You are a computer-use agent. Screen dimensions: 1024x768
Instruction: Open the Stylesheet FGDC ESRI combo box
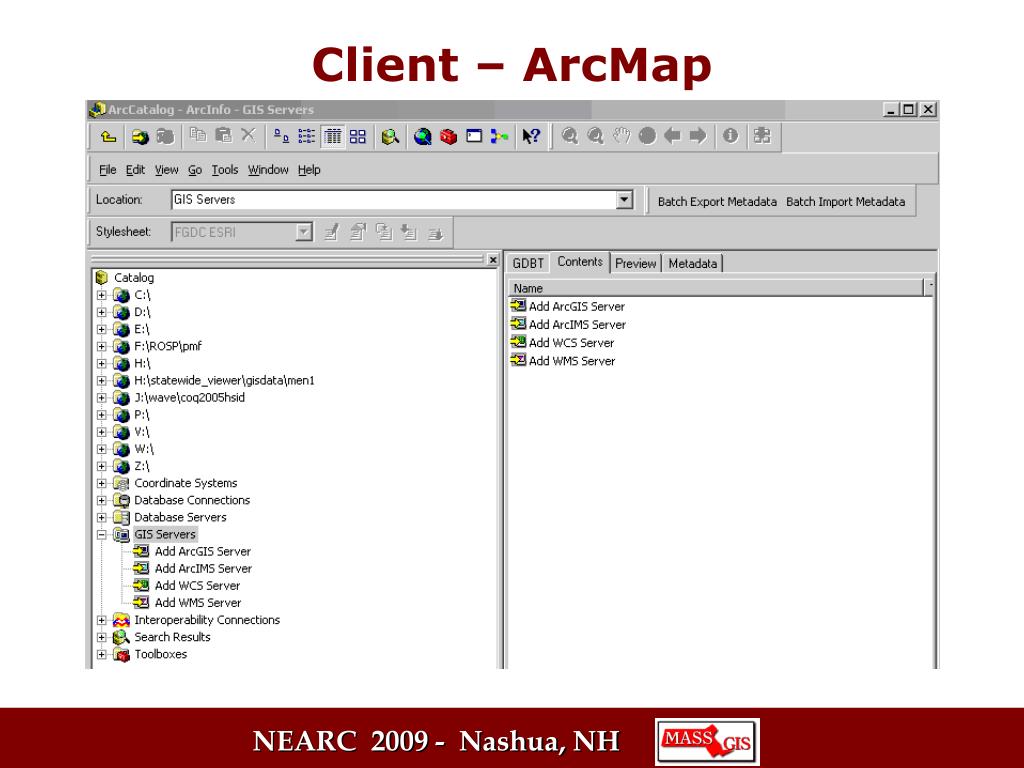coord(242,232)
